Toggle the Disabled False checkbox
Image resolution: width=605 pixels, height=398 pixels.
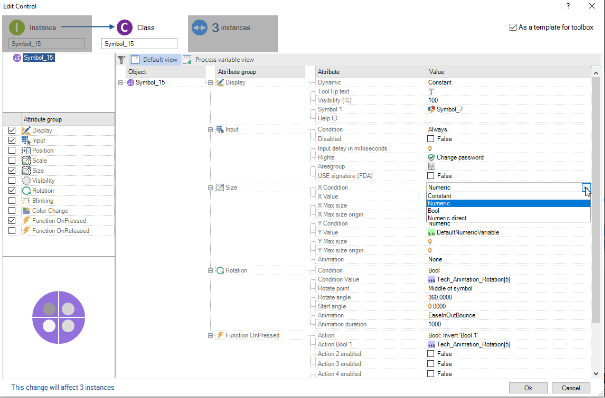click(431, 139)
